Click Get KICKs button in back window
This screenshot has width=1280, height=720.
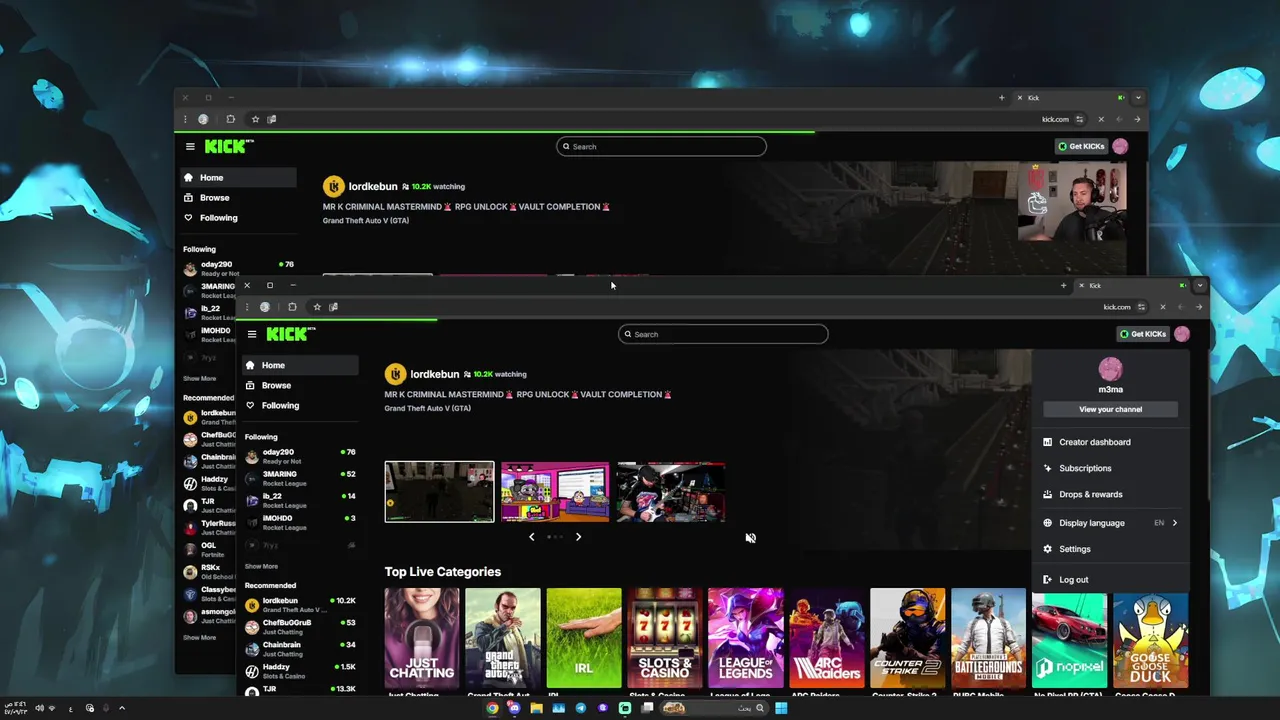[x=1081, y=146]
